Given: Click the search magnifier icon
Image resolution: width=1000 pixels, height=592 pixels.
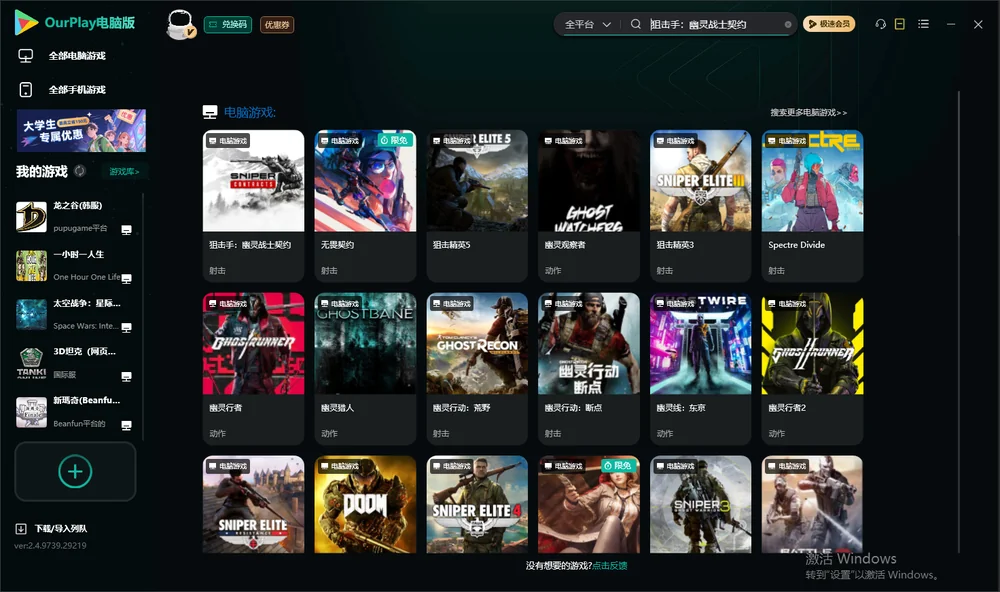Looking at the screenshot, I should (635, 24).
